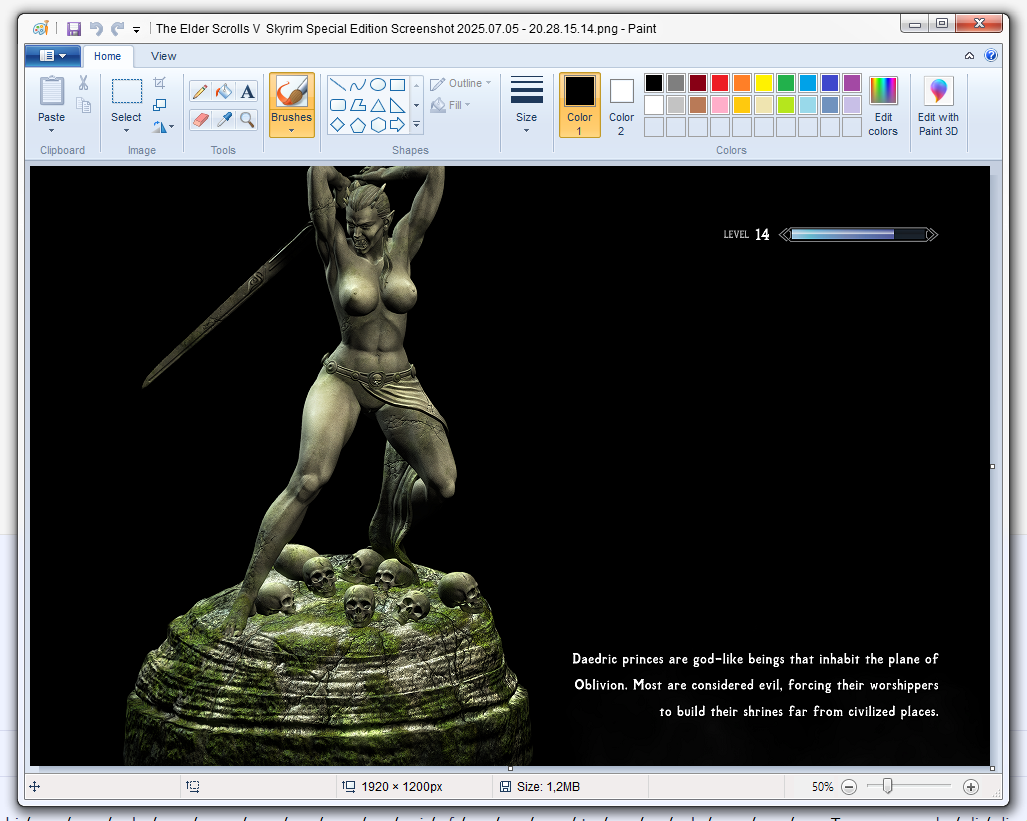Choose the Pentagon shape

pyautogui.click(x=358, y=124)
